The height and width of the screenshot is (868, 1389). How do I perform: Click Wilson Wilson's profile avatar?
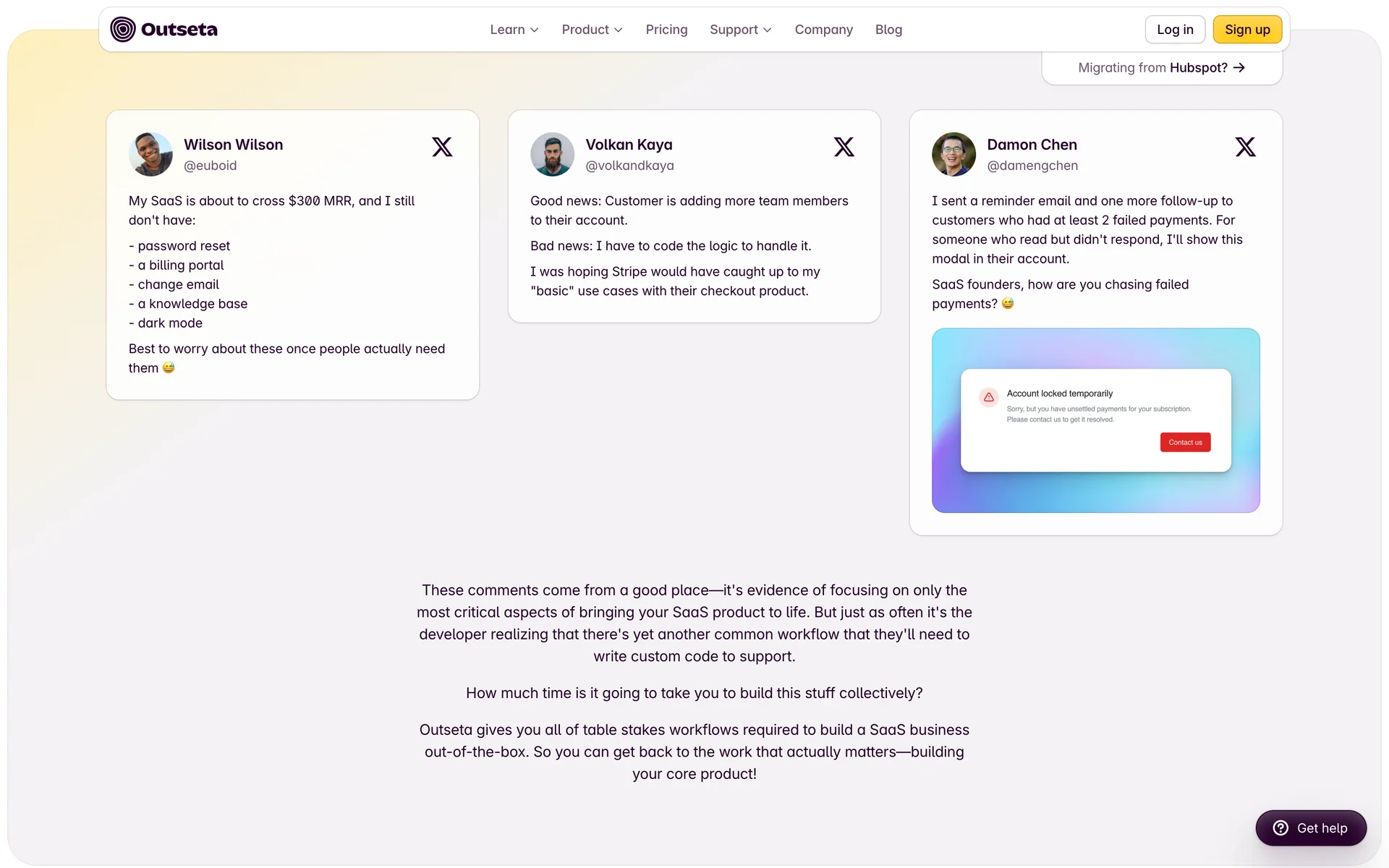point(150,154)
